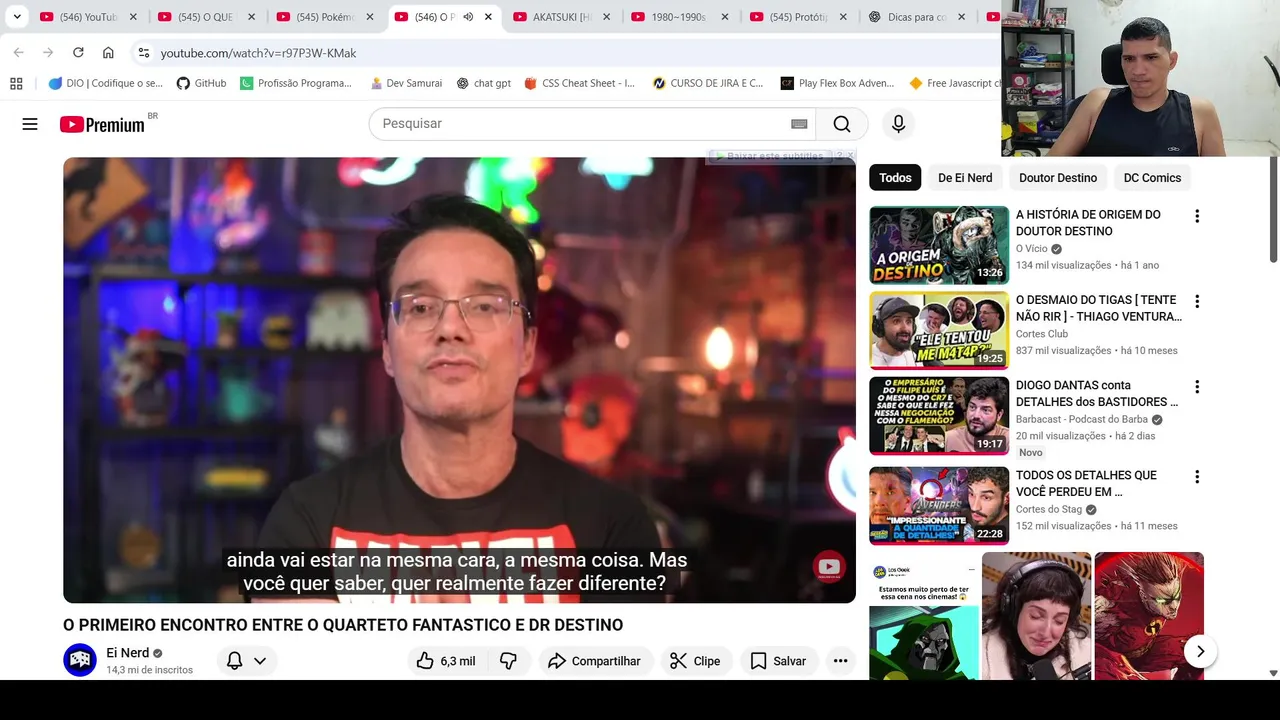Open CSS Cheat Sheet bookmark
Viewport: 1280px width, 720px height.
[579, 83]
